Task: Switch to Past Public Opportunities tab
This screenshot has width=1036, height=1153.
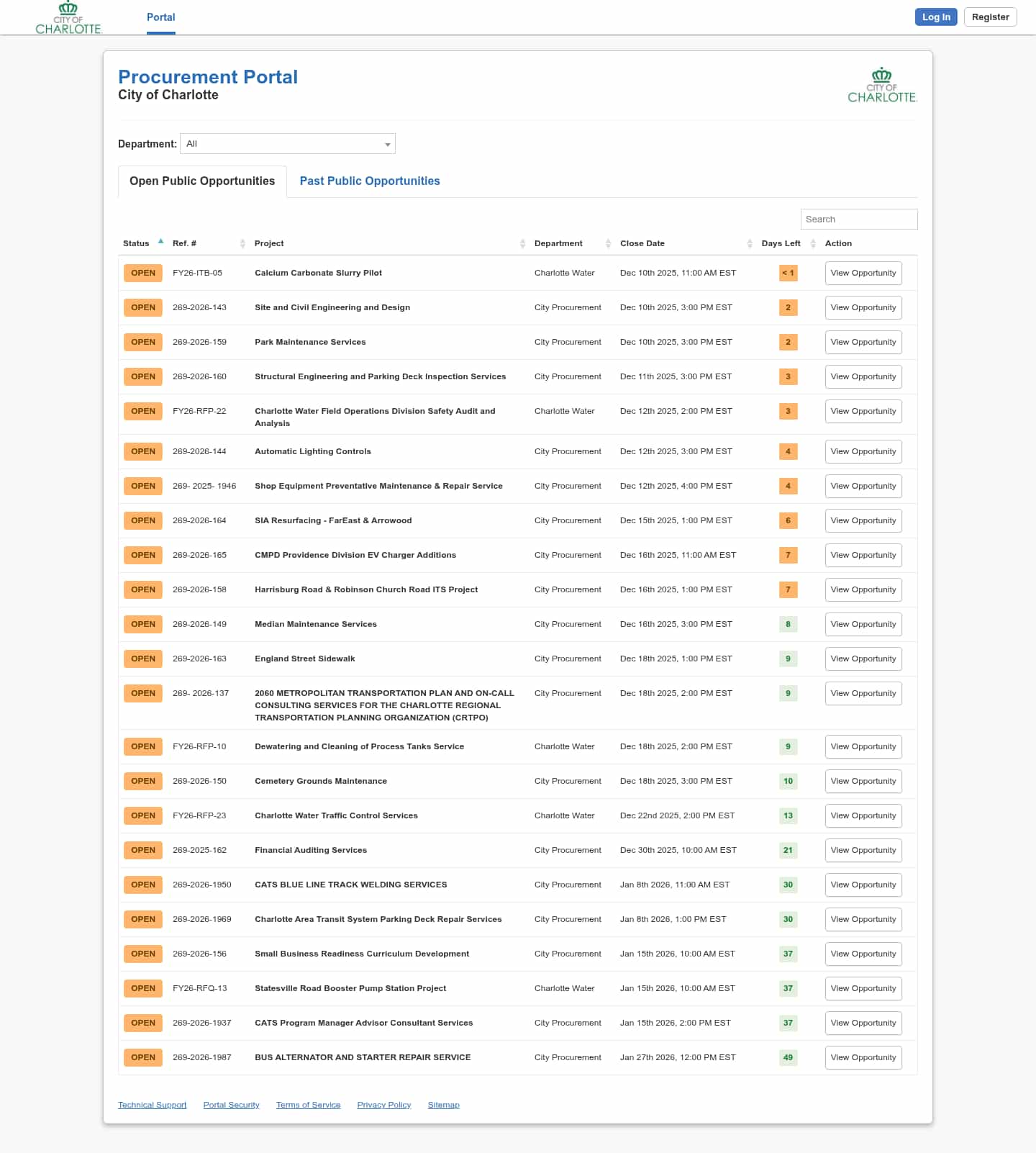Action: (370, 181)
